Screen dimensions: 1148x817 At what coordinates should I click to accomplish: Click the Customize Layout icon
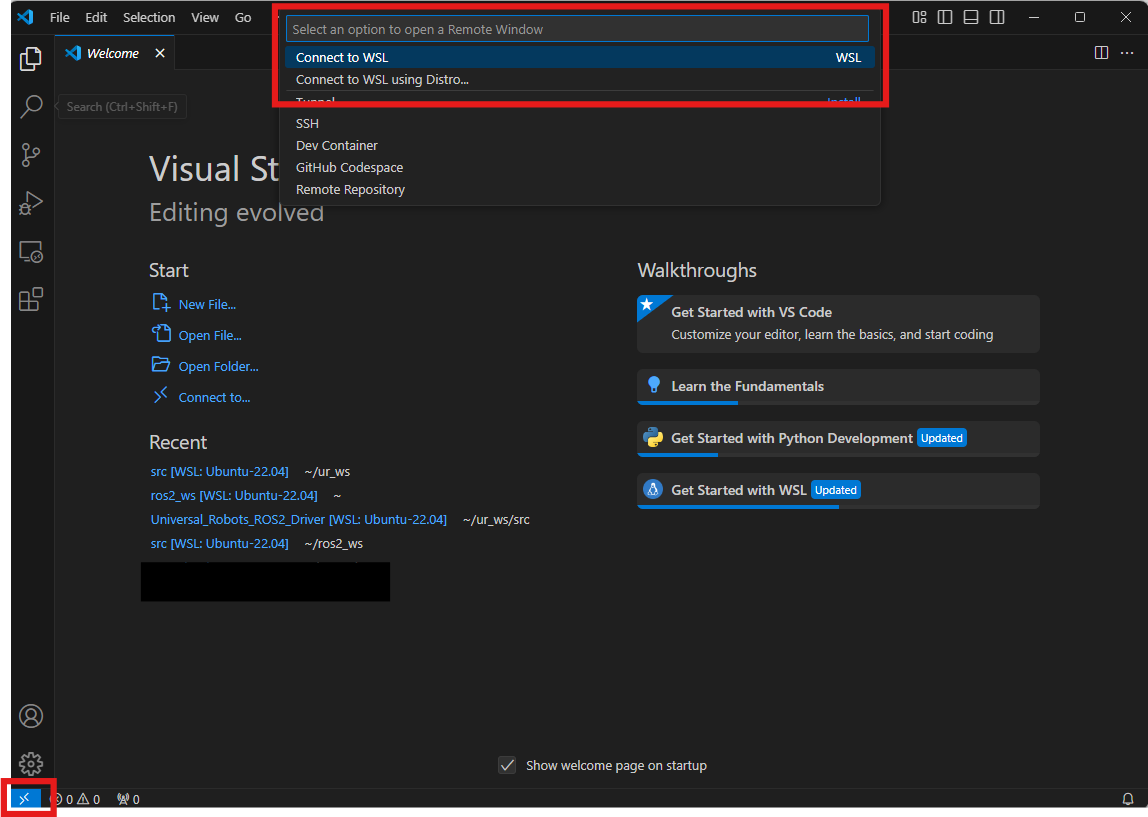coord(920,17)
